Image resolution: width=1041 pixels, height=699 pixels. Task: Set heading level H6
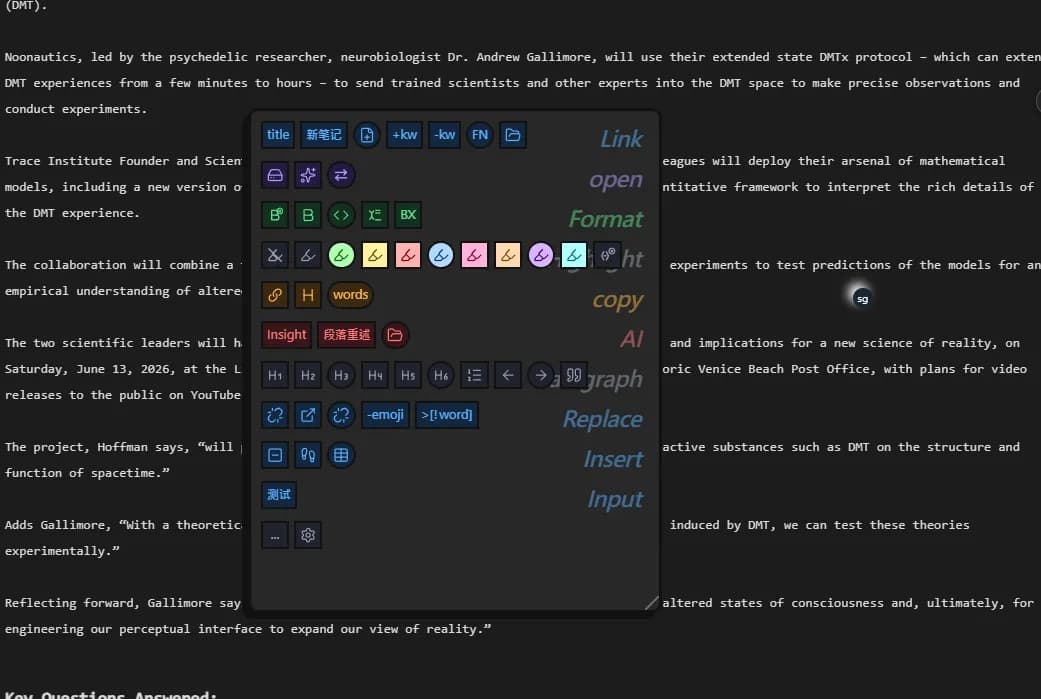coord(441,375)
